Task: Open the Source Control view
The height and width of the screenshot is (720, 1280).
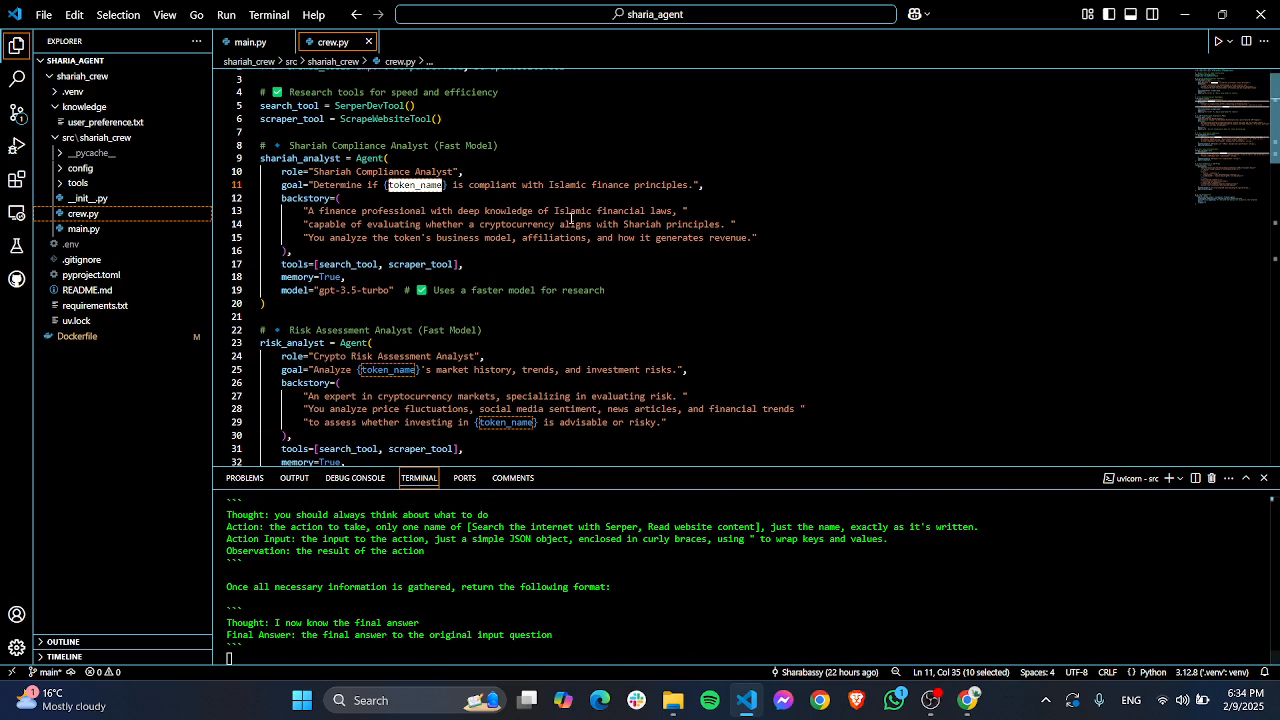Action: 16,112
